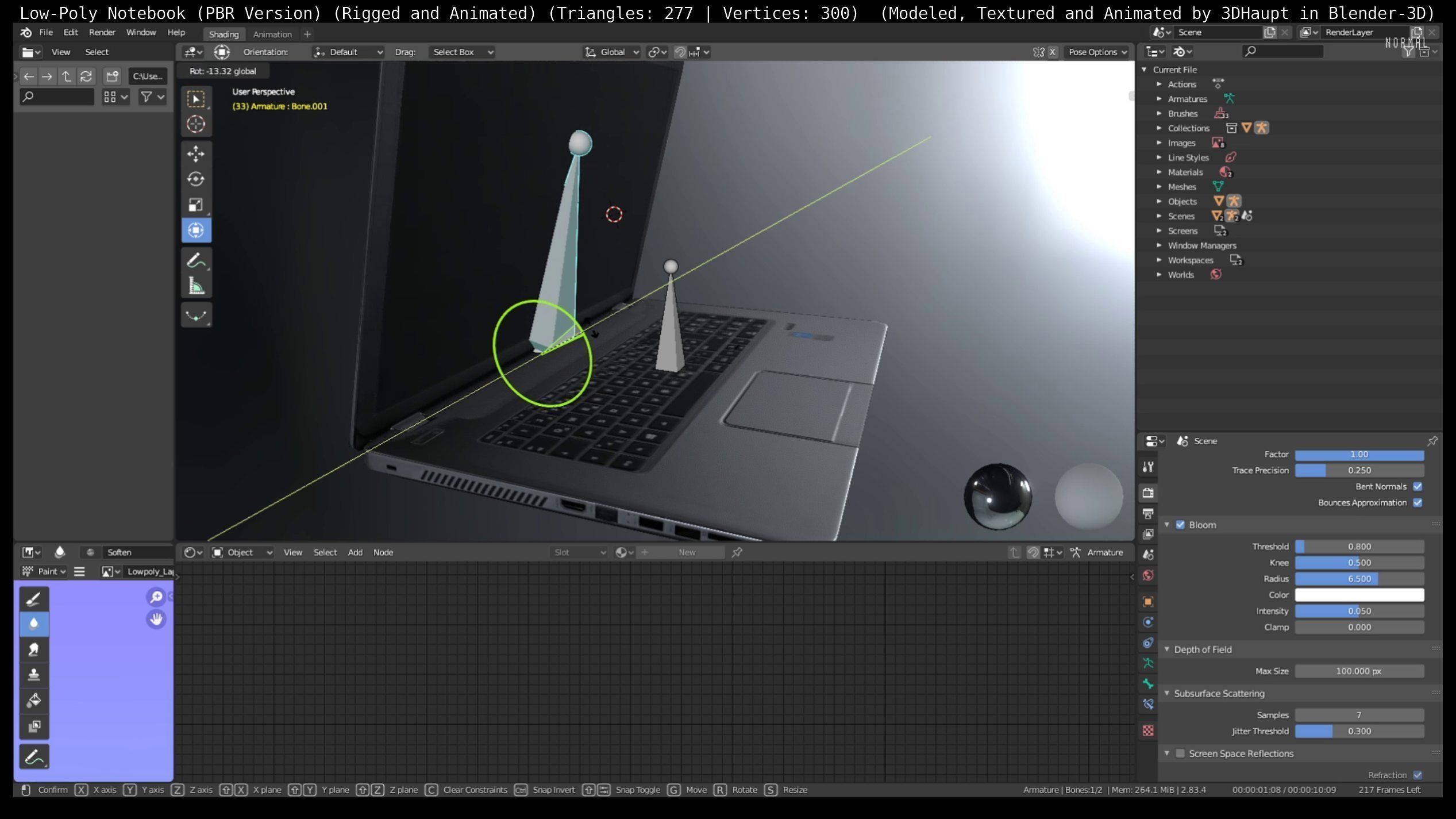Select the Rotate tool in viewport toolbar
Image resolution: width=1456 pixels, height=819 pixels.
(x=196, y=179)
